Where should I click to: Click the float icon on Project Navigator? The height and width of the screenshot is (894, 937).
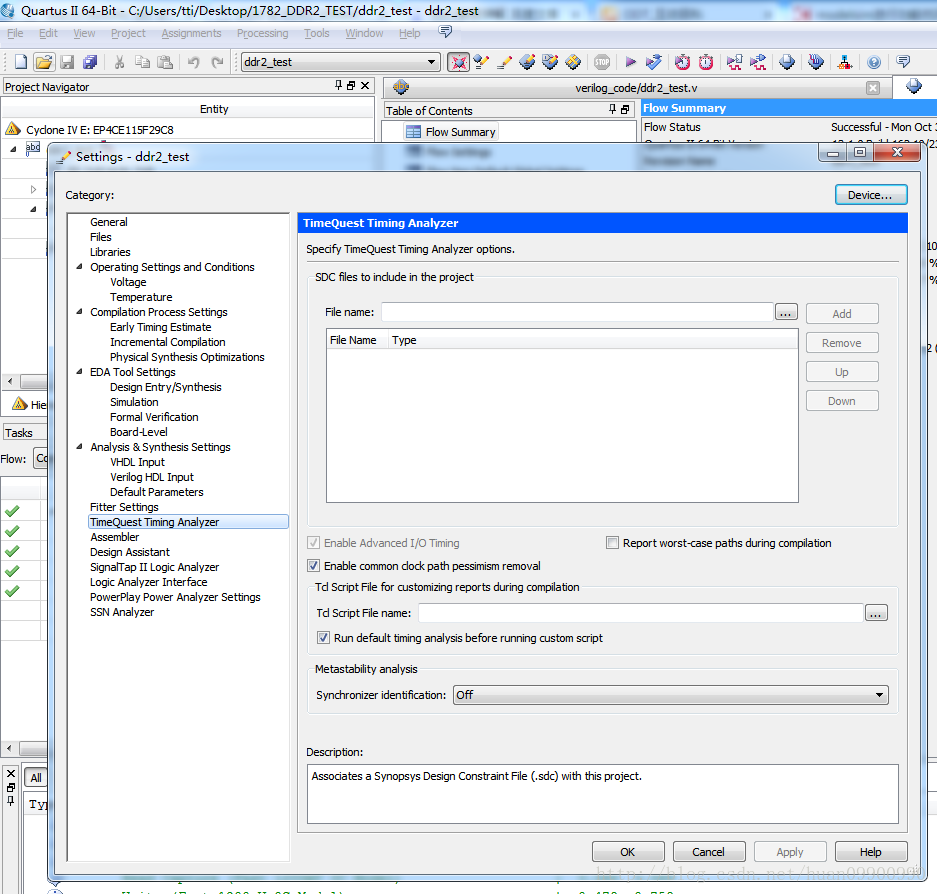point(351,85)
